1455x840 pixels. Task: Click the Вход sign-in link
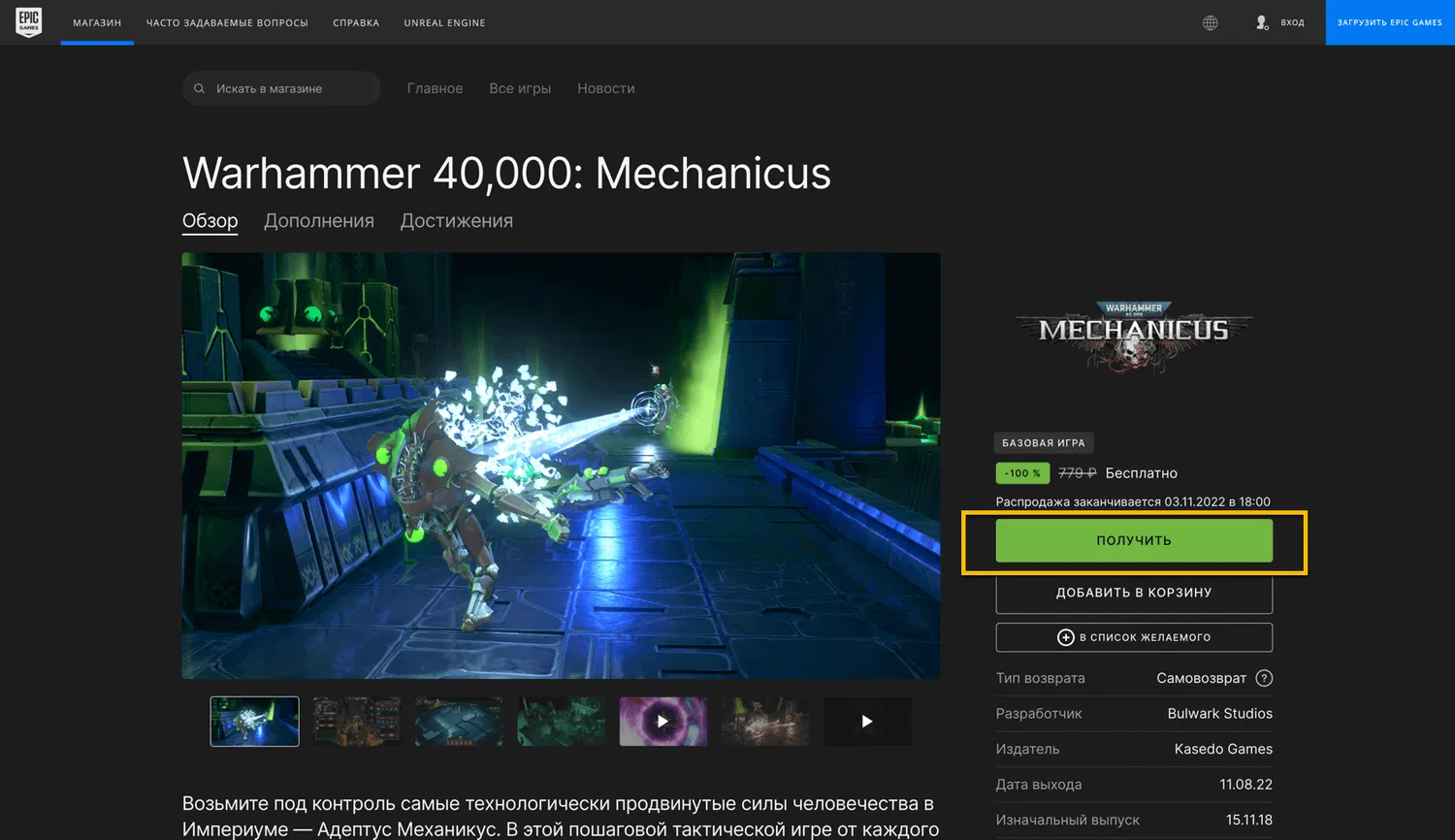click(x=1292, y=22)
